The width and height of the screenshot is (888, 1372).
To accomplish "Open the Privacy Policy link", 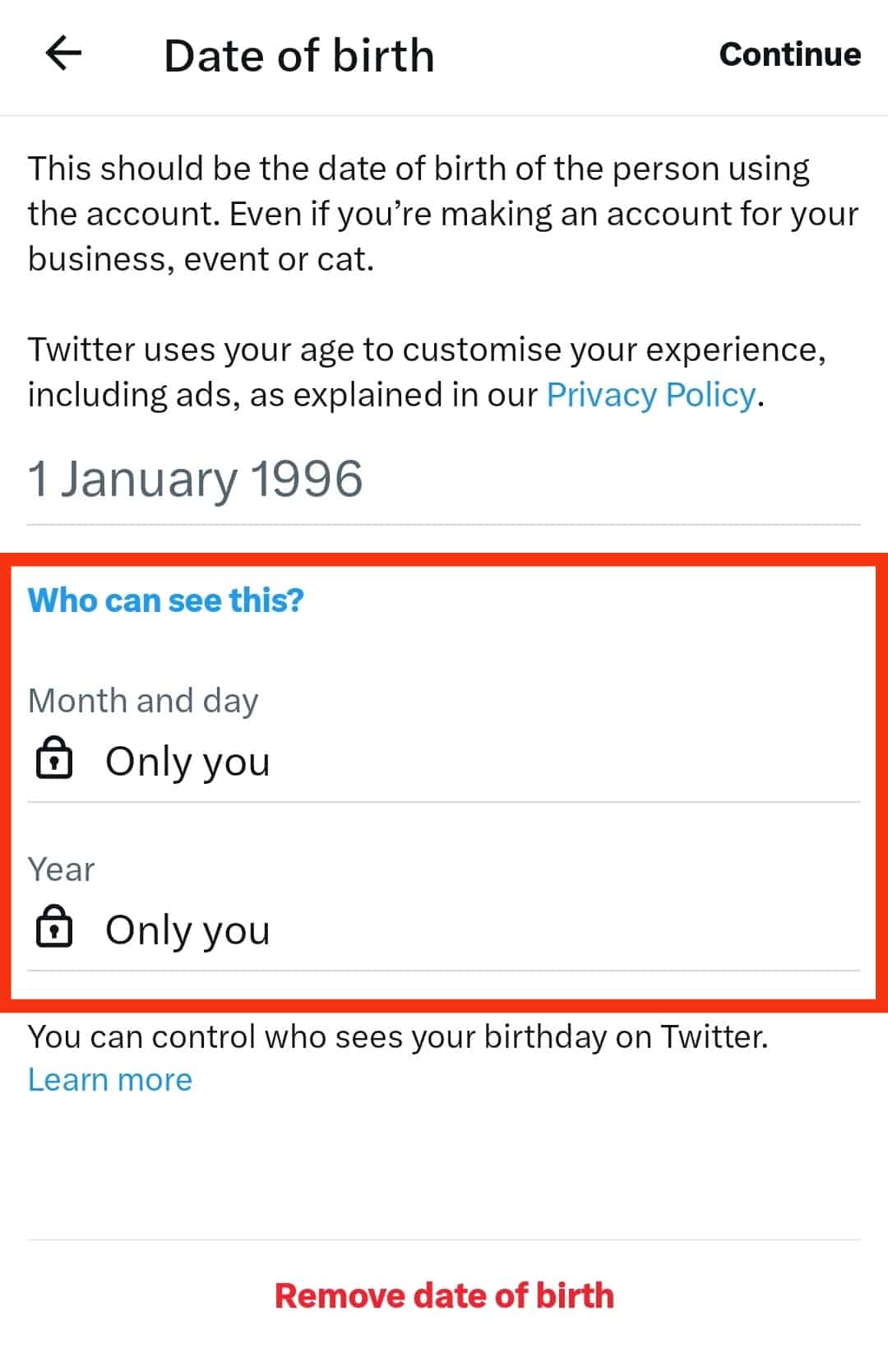I will click(x=650, y=395).
